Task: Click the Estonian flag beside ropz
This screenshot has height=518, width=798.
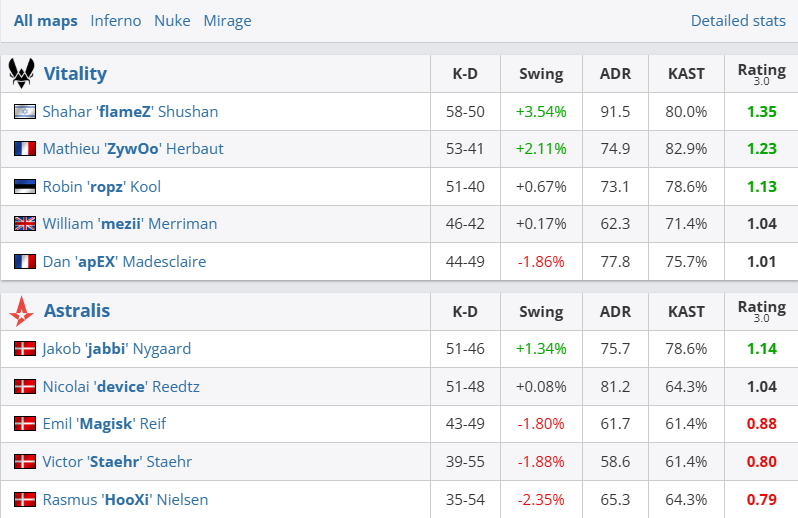Action: coord(25,187)
